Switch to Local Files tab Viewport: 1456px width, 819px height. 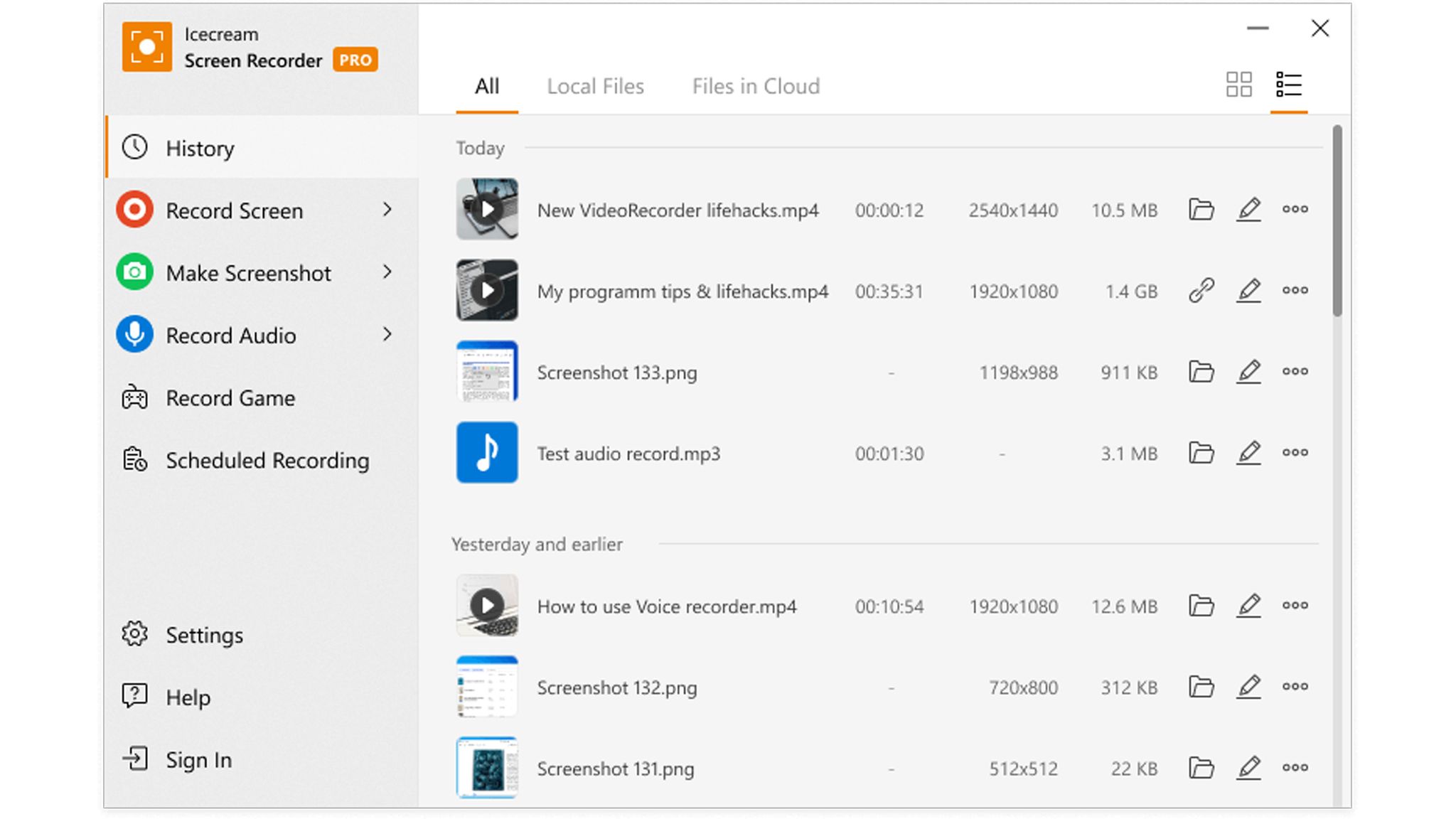coord(595,87)
